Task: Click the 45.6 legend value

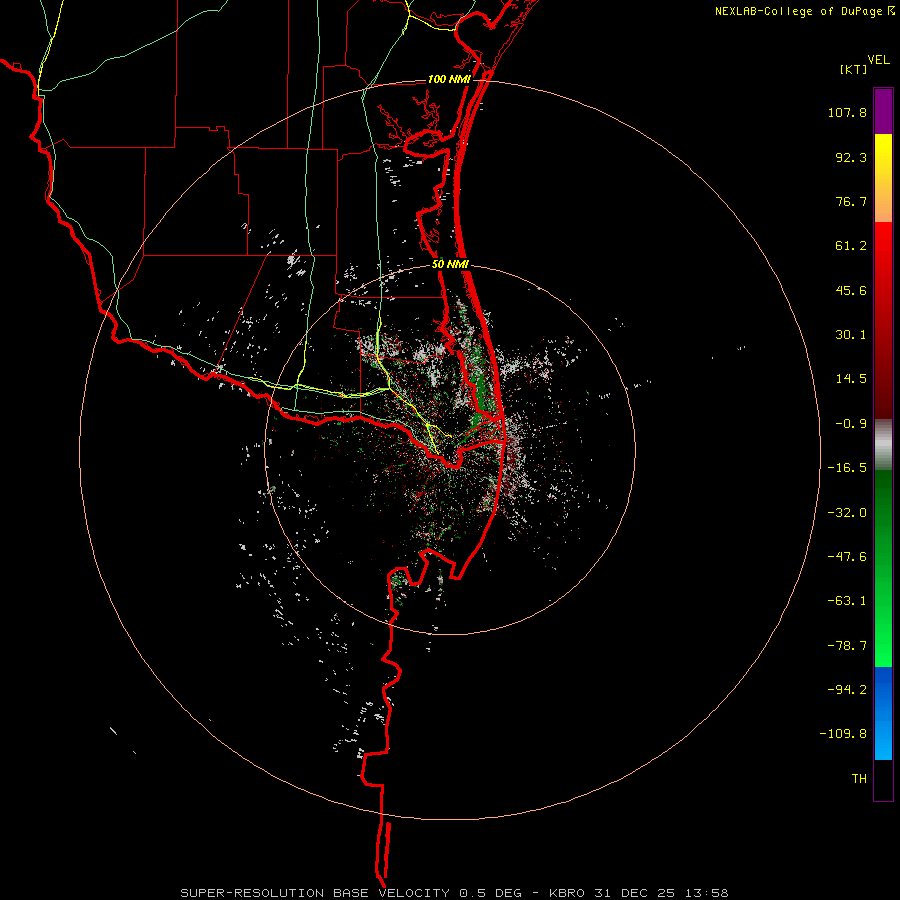Action: coord(851,290)
